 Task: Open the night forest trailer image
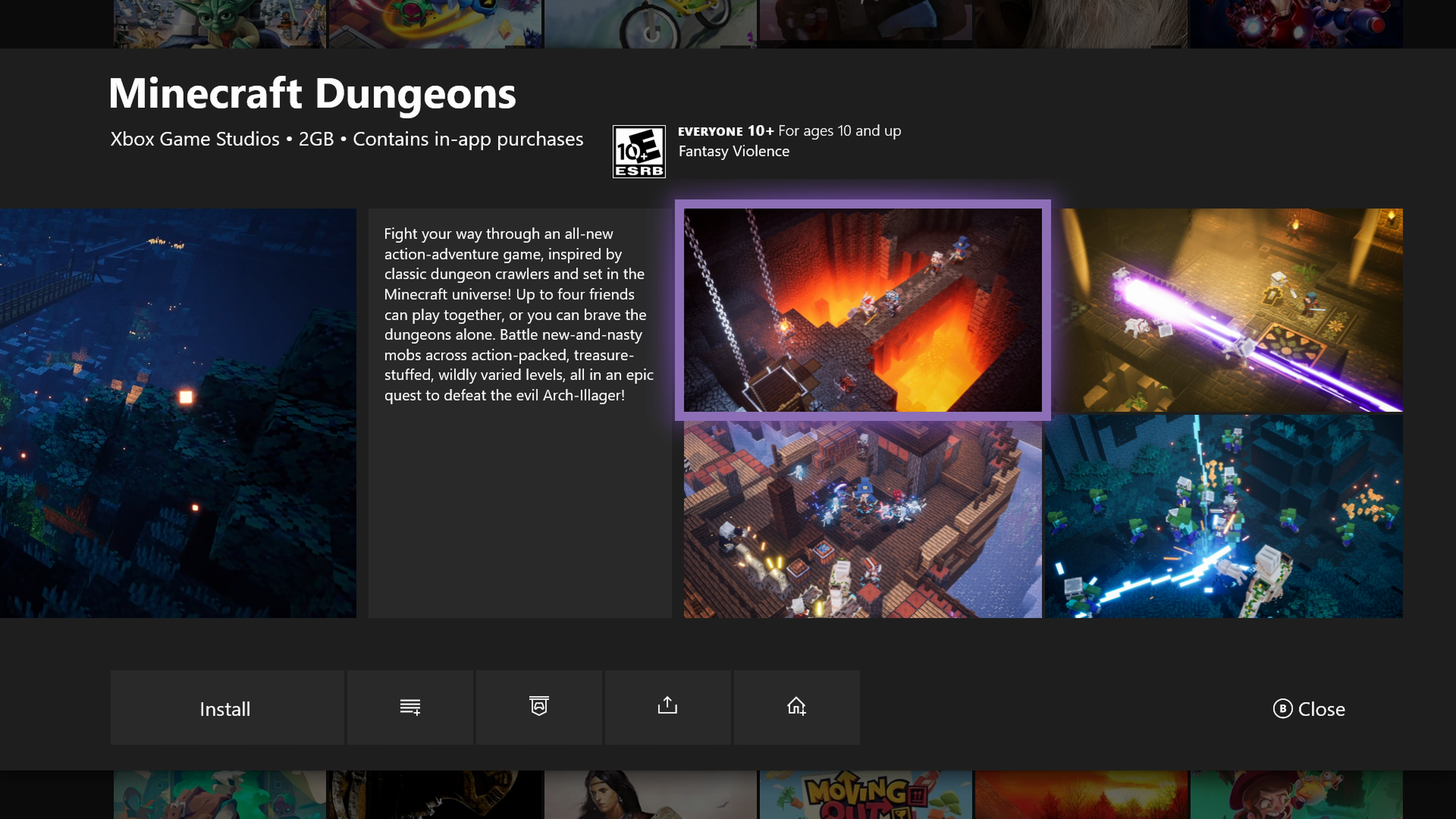pyautogui.click(x=178, y=413)
